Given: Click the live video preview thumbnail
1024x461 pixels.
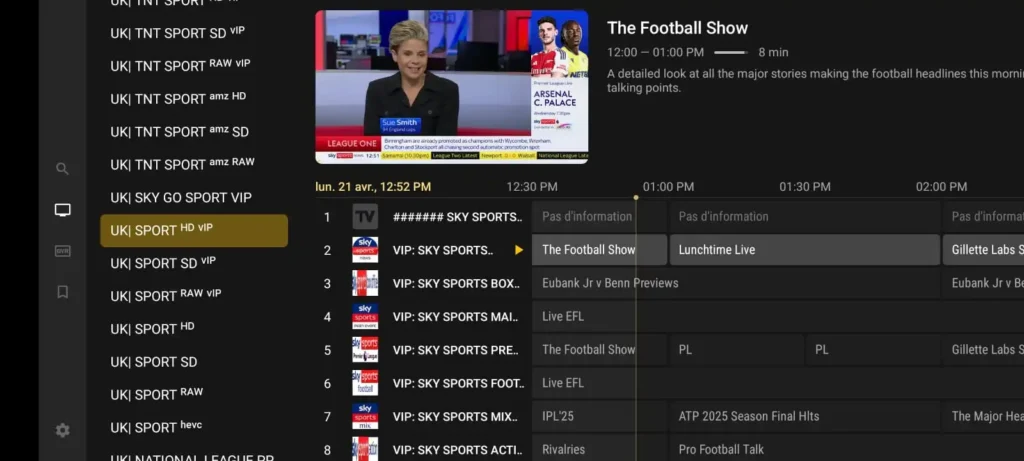Looking at the screenshot, I should tap(452, 87).
